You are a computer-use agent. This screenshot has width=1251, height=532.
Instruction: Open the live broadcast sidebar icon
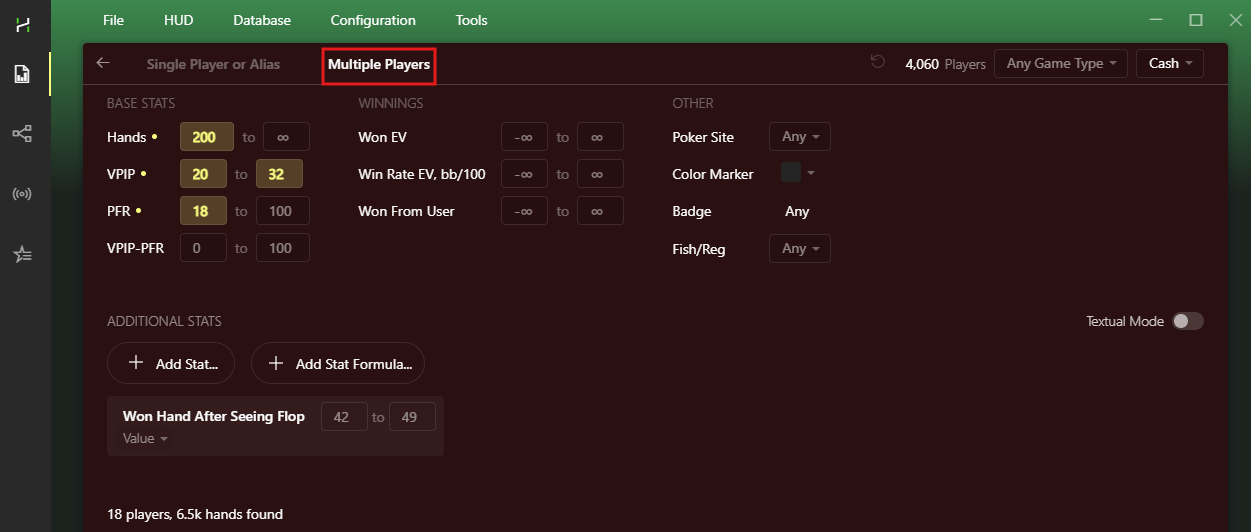click(x=22, y=194)
